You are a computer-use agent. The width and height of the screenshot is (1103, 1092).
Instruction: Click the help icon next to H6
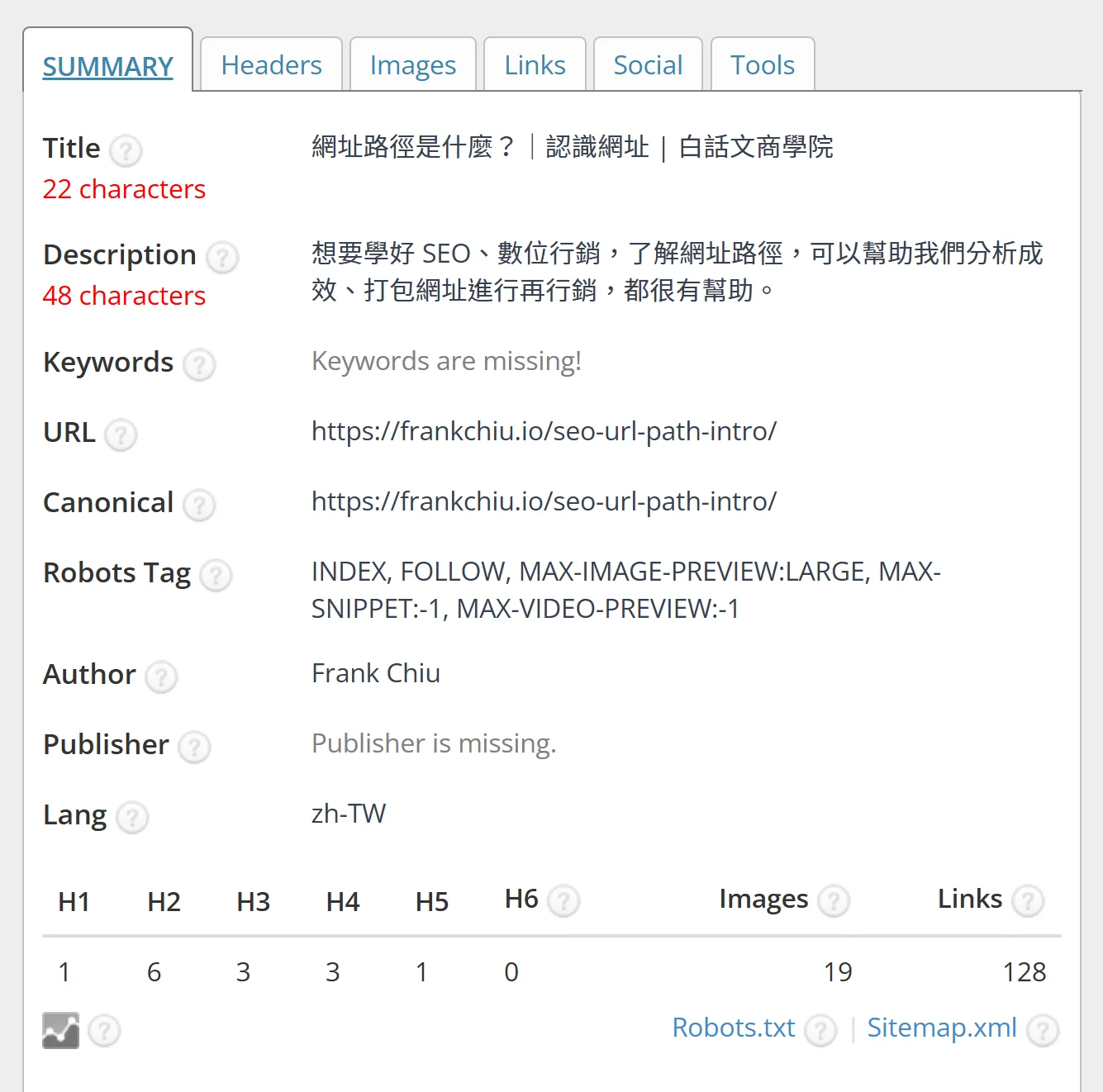coord(564,900)
